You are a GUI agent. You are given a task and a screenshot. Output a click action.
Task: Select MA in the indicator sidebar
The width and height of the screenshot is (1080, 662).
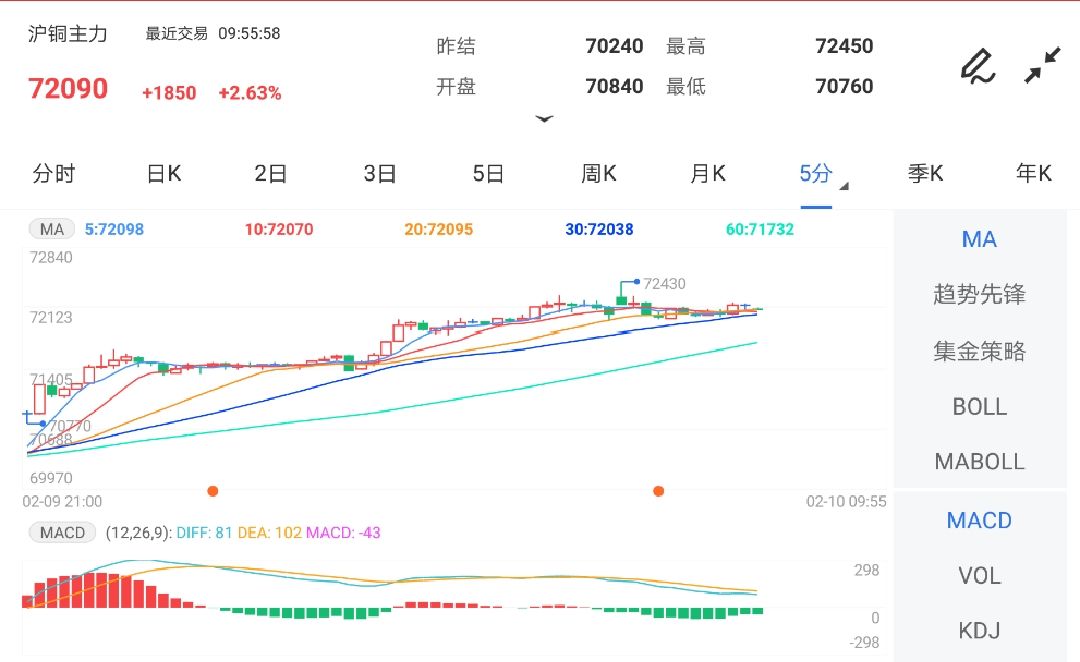pos(979,240)
